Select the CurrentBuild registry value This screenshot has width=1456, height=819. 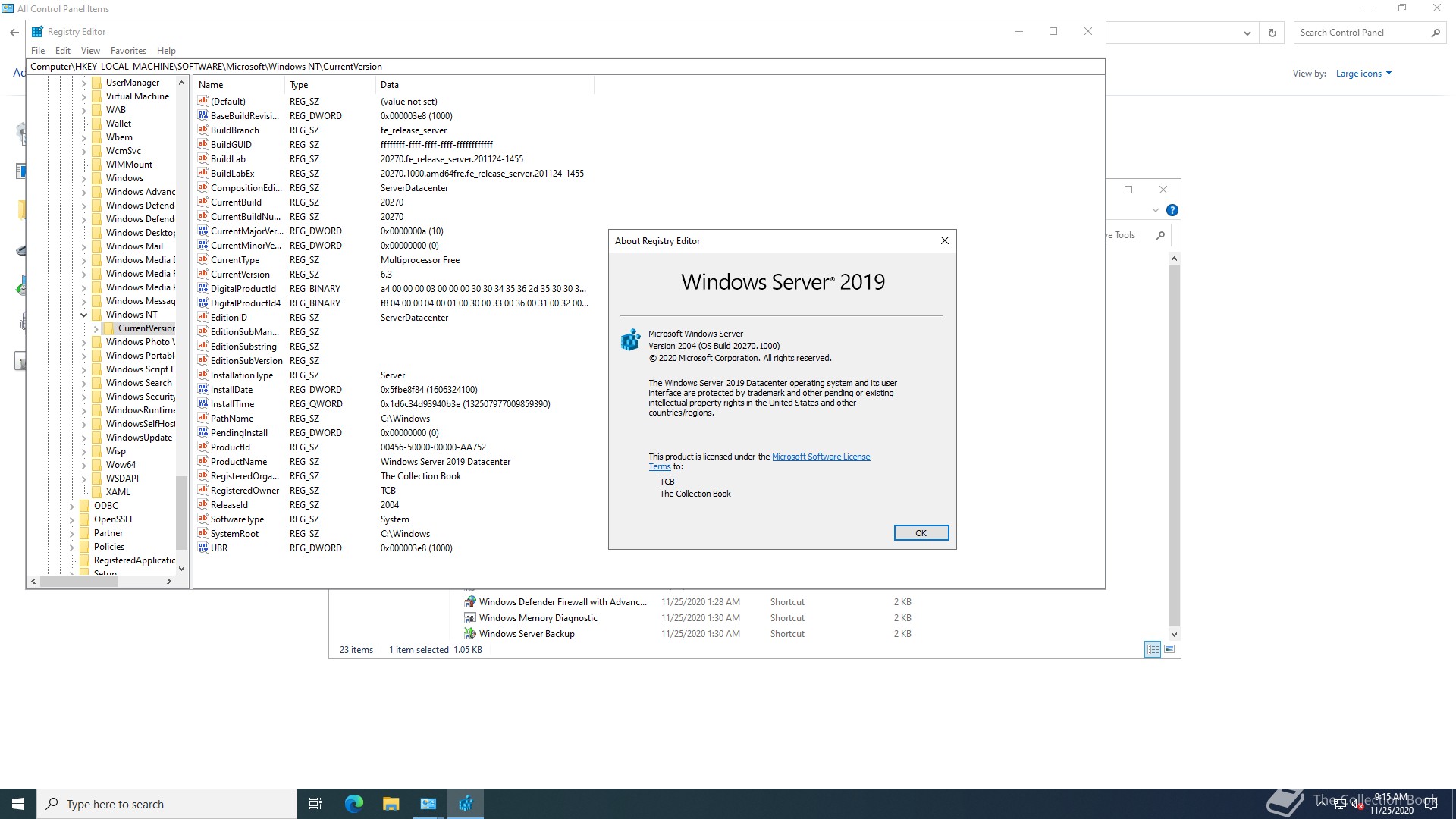coord(236,202)
